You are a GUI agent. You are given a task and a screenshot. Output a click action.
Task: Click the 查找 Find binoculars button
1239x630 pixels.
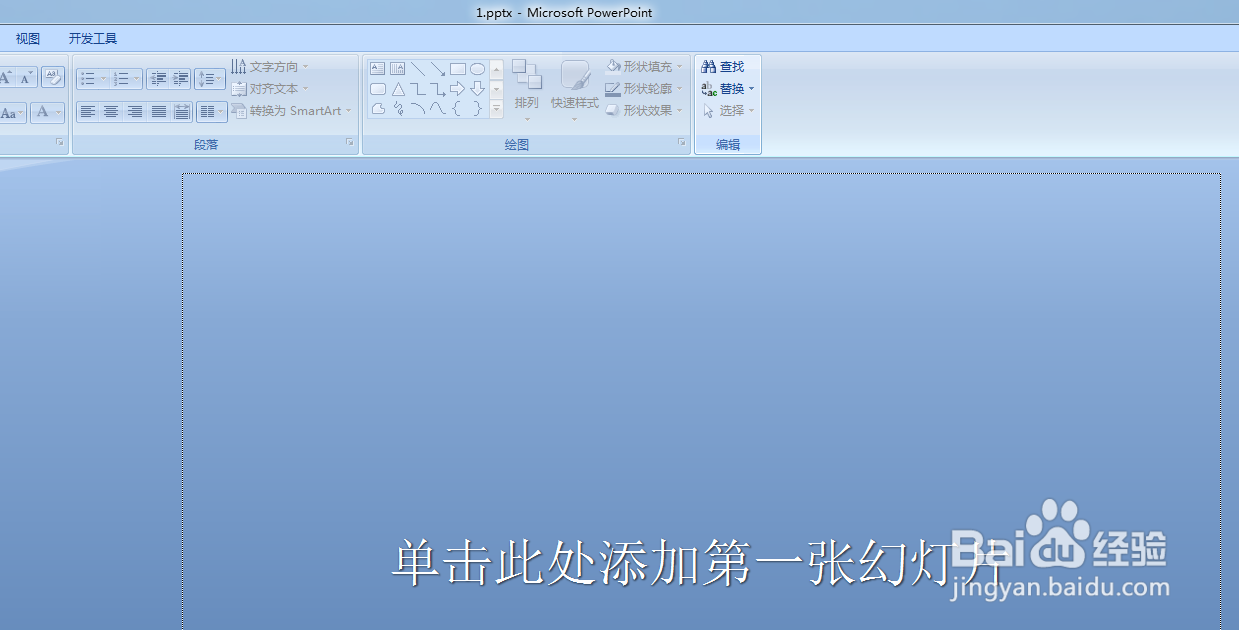coord(723,67)
